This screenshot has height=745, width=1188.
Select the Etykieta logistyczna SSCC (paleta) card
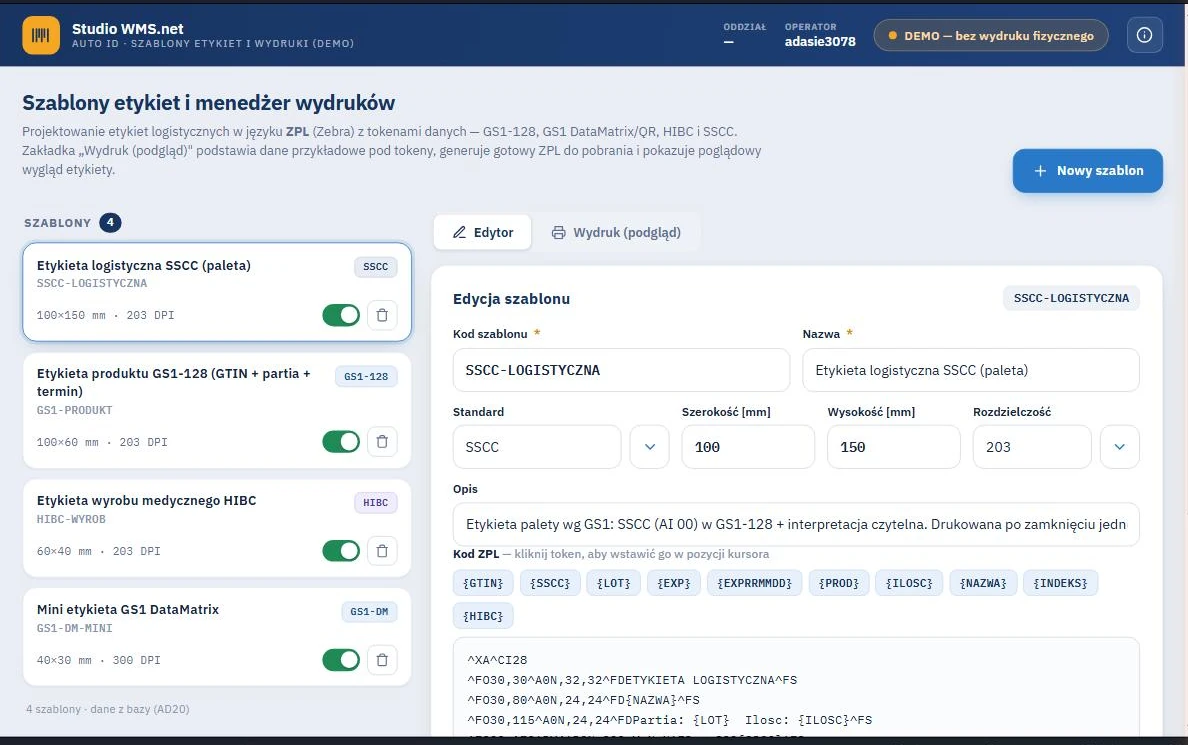(x=217, y=292)
